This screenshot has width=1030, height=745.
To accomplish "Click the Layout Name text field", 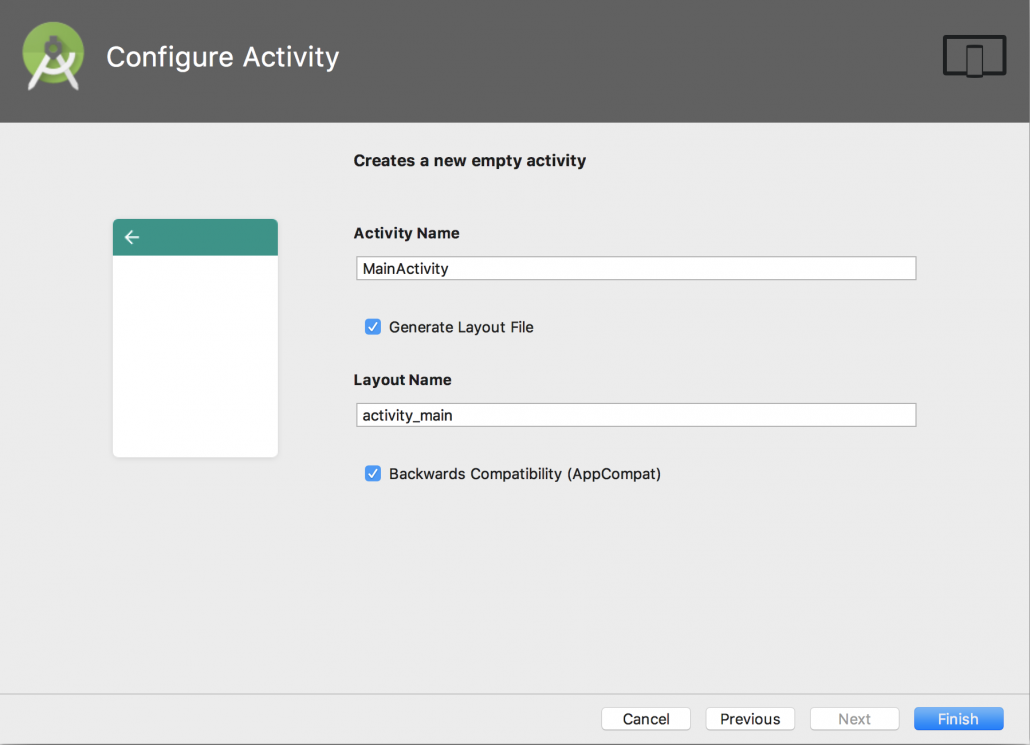I will click(635, 415).
